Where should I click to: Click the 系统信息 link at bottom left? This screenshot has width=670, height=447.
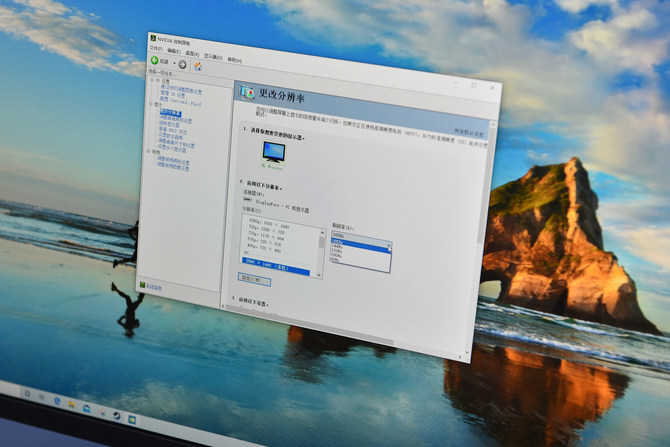pyautogui.click(x=154, y=288)
